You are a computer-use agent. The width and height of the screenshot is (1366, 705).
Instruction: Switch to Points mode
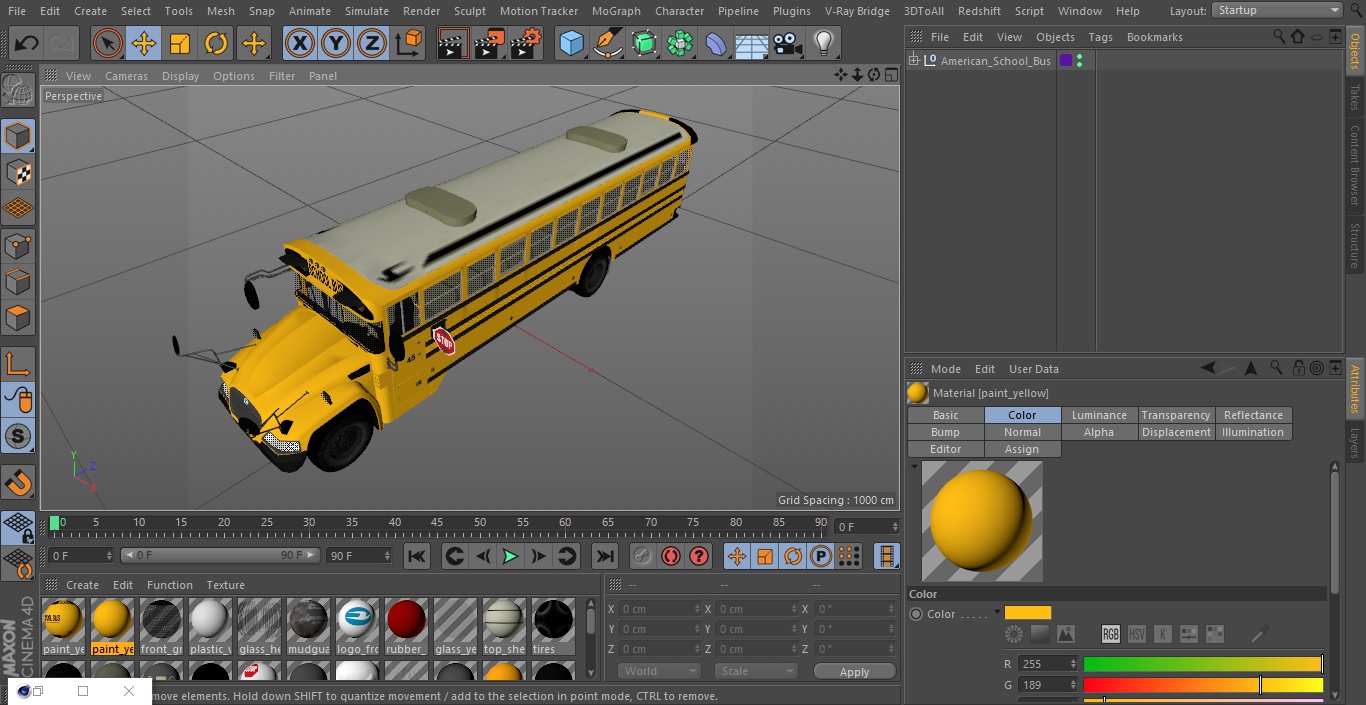tap(18, 245)
